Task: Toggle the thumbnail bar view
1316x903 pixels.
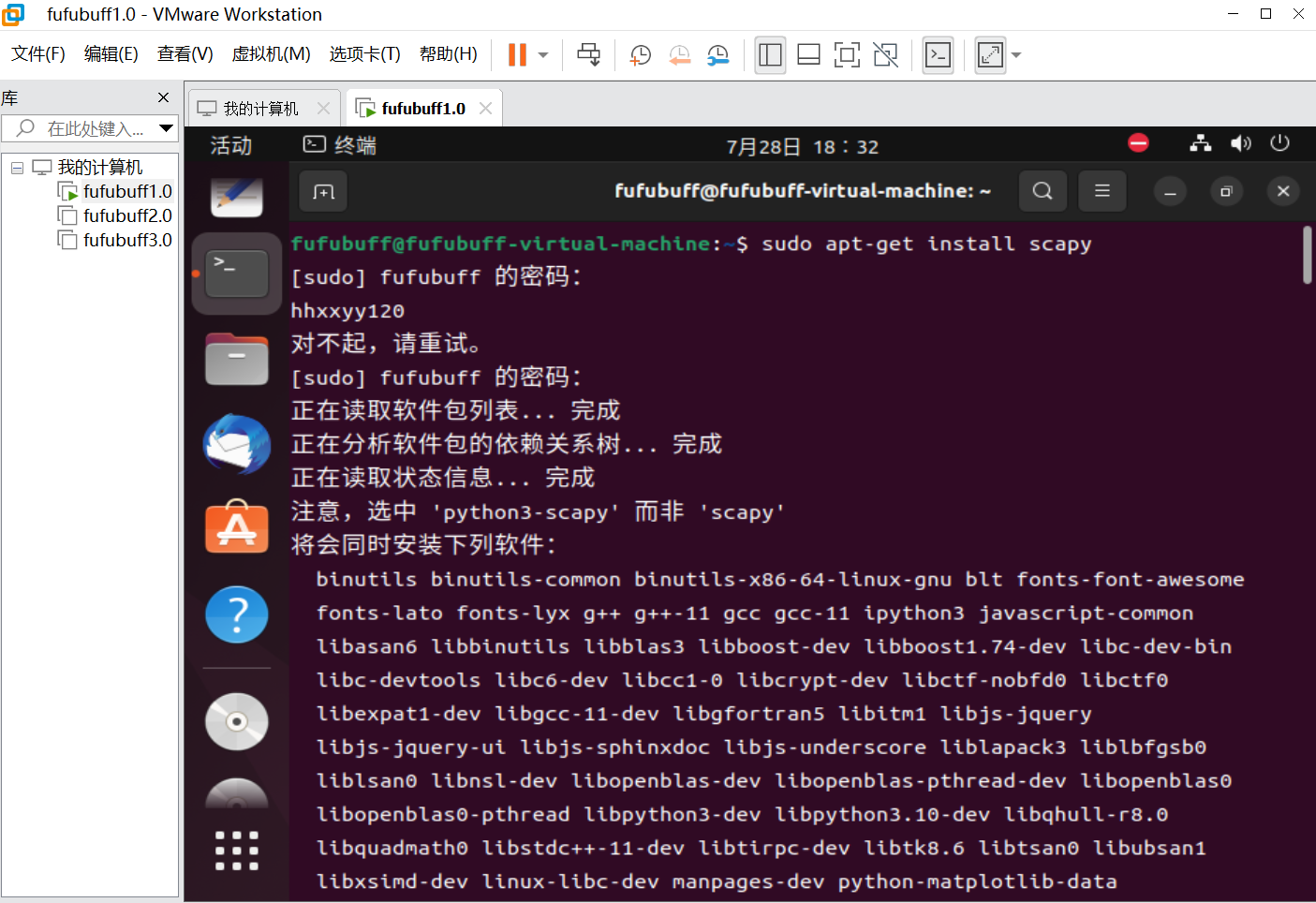Action: pyautogui.click(x=808, y=55)
